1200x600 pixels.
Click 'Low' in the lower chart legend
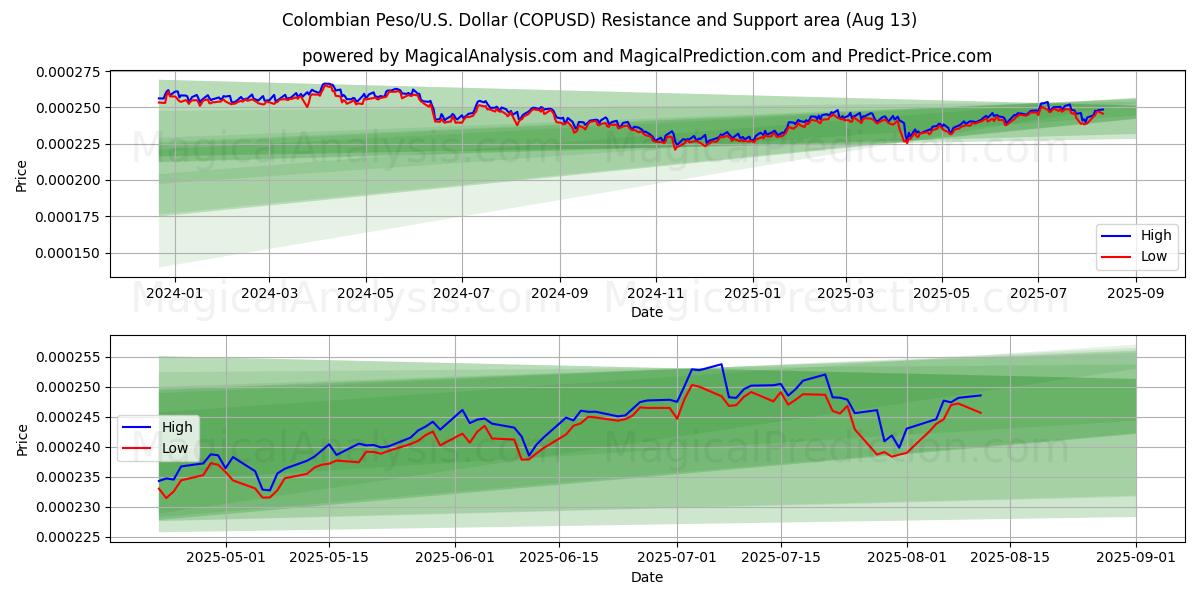tap(175, 447)
